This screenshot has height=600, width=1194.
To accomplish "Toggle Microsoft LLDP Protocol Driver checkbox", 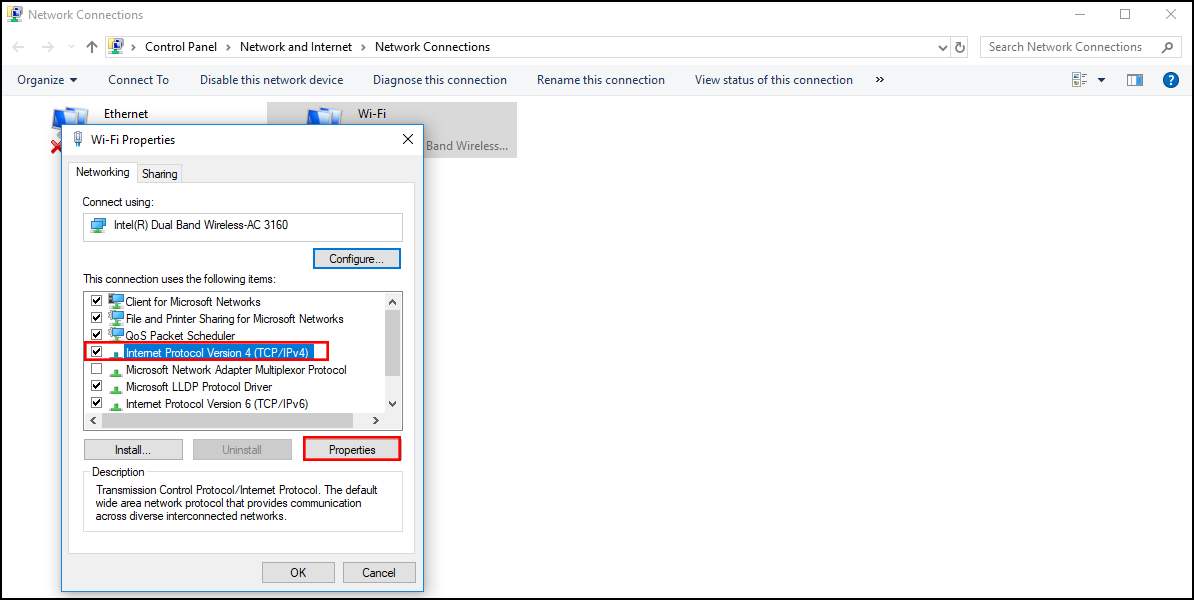I will tap(96, 386).
